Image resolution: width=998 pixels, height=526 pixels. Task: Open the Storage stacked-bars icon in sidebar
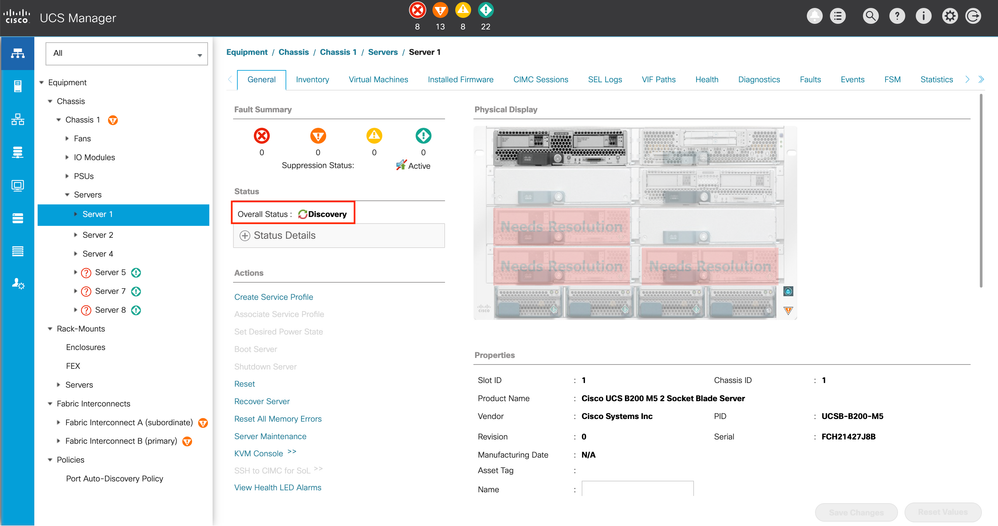[17, 218]
